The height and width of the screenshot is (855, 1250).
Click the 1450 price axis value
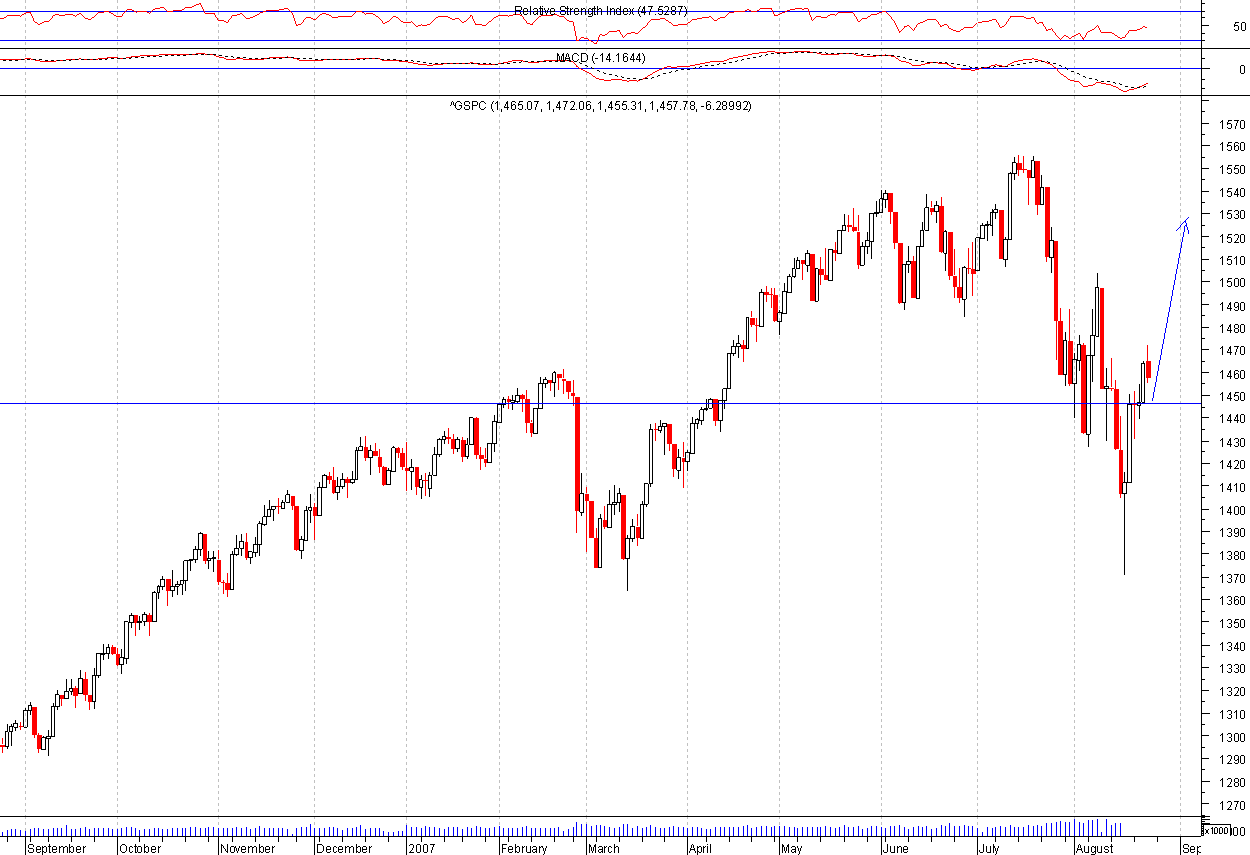pos(1231,397)
